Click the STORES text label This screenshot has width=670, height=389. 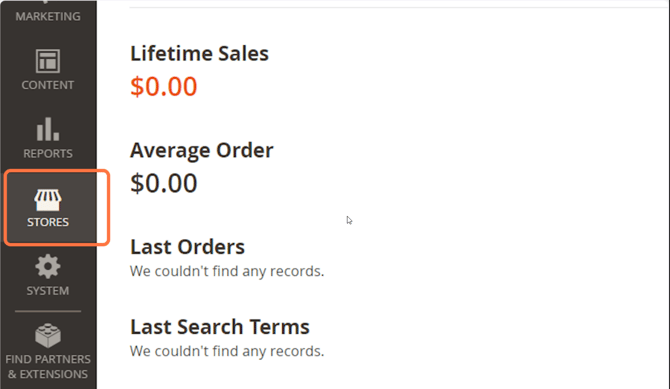click(x=48, y=222)
